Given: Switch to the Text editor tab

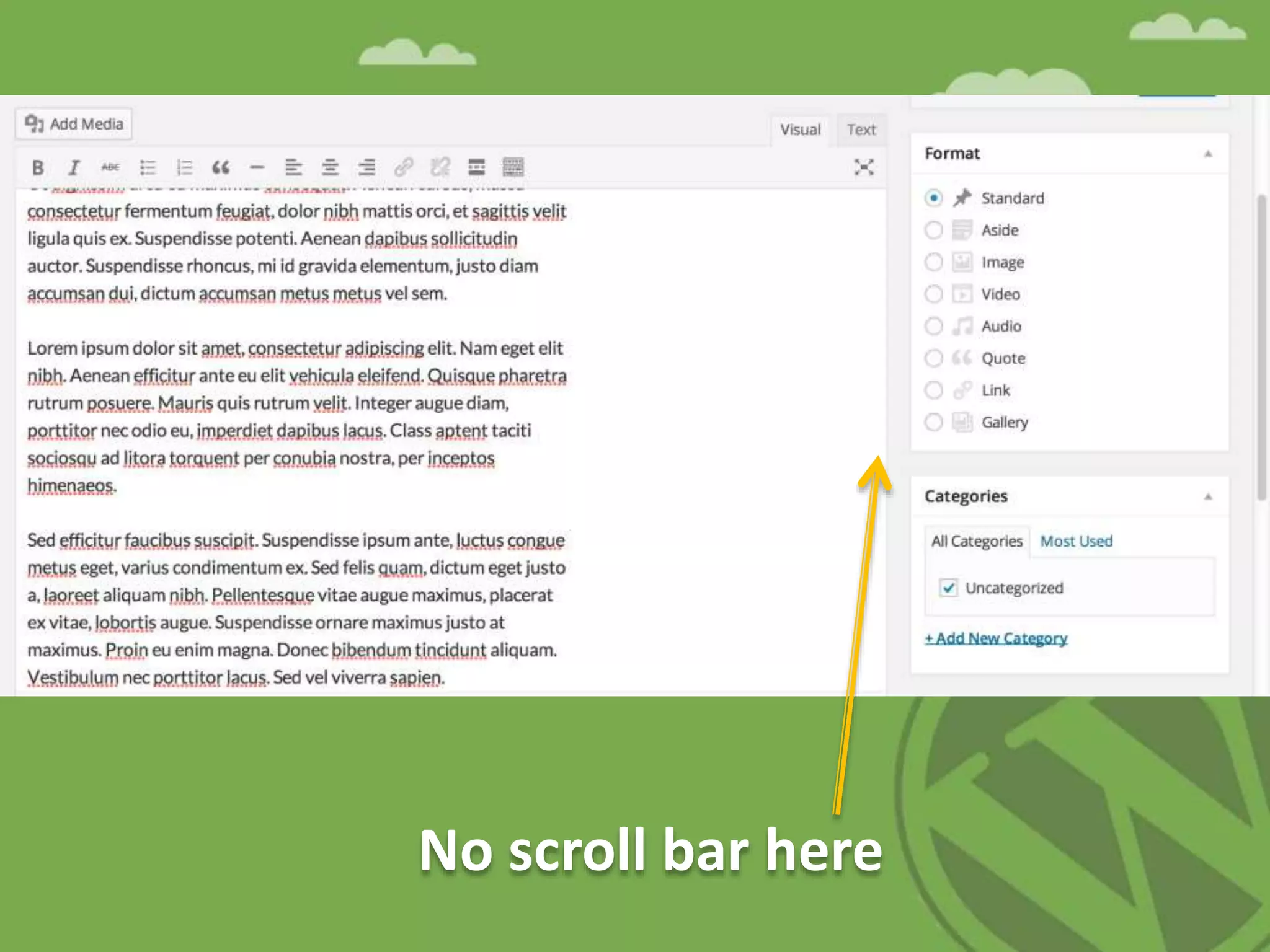Looking at the screenshot, I should [861, 130].
